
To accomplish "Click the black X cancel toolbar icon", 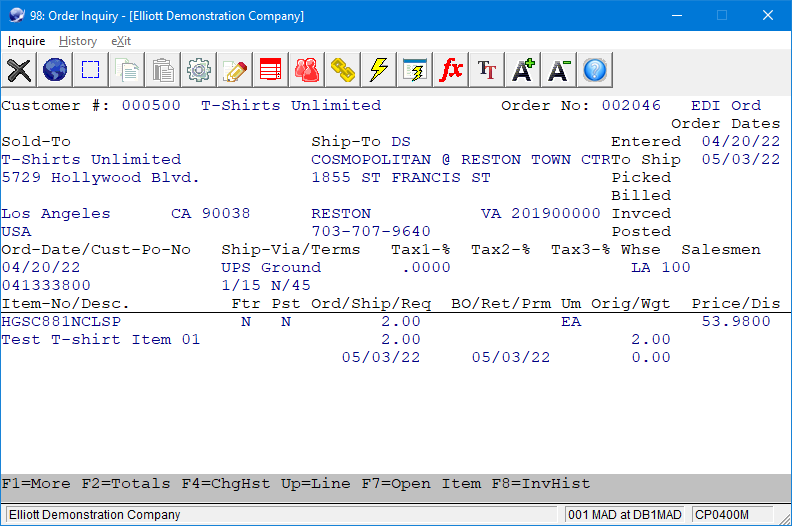I will point(19,70).
